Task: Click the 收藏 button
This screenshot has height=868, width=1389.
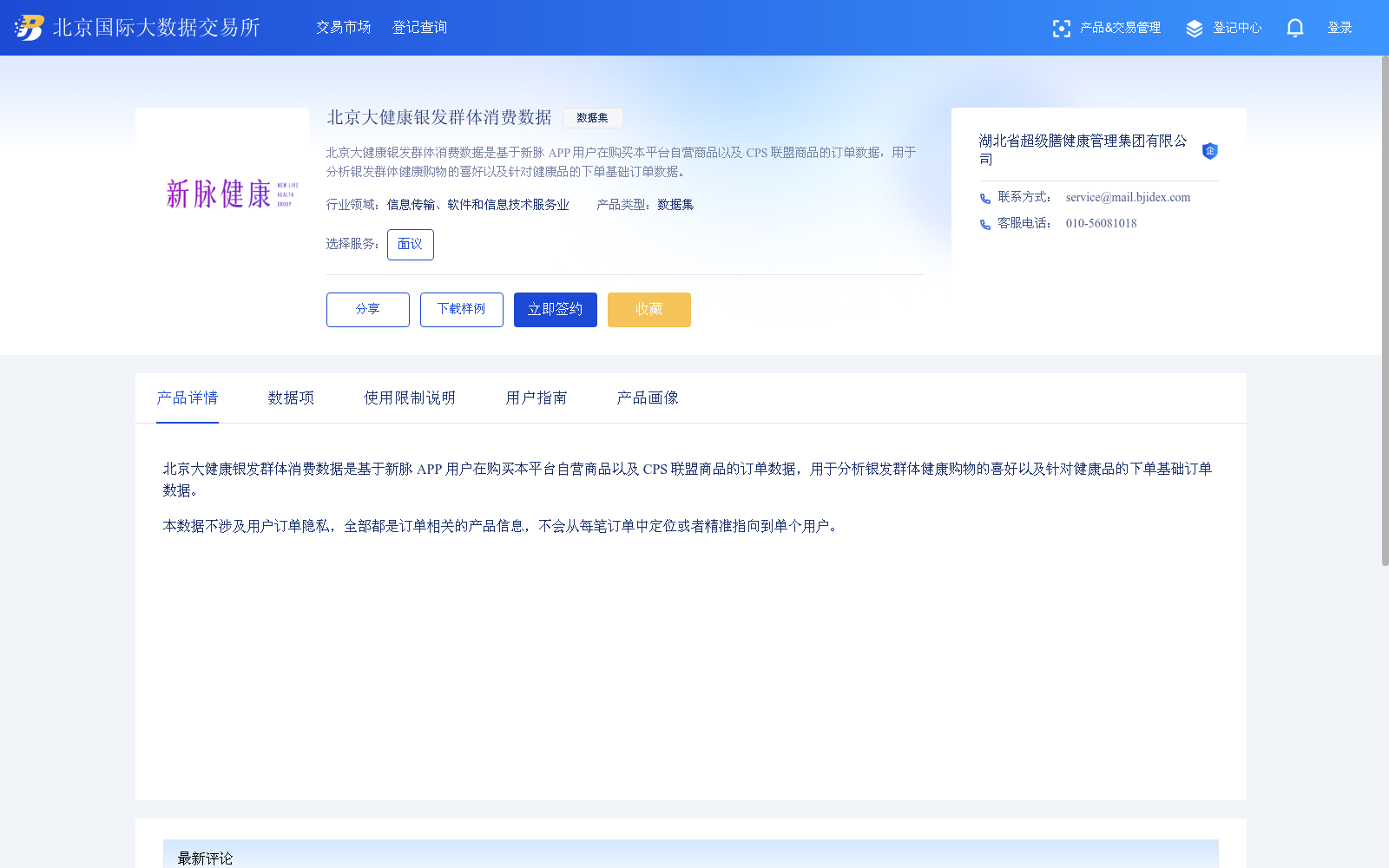Action: 649,310
